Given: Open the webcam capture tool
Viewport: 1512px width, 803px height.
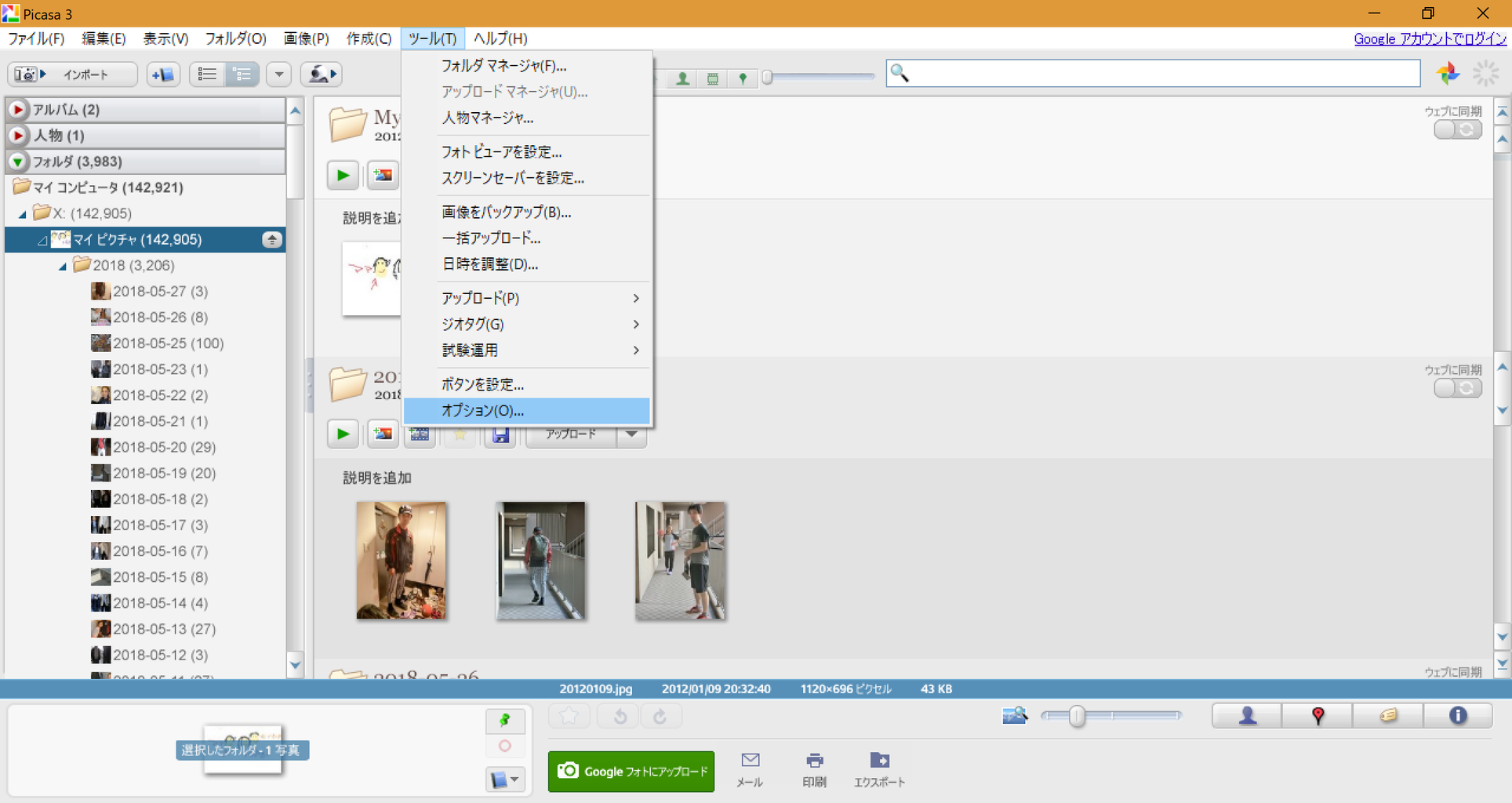Looking at the screenshot, I should [x=322, y=74].
